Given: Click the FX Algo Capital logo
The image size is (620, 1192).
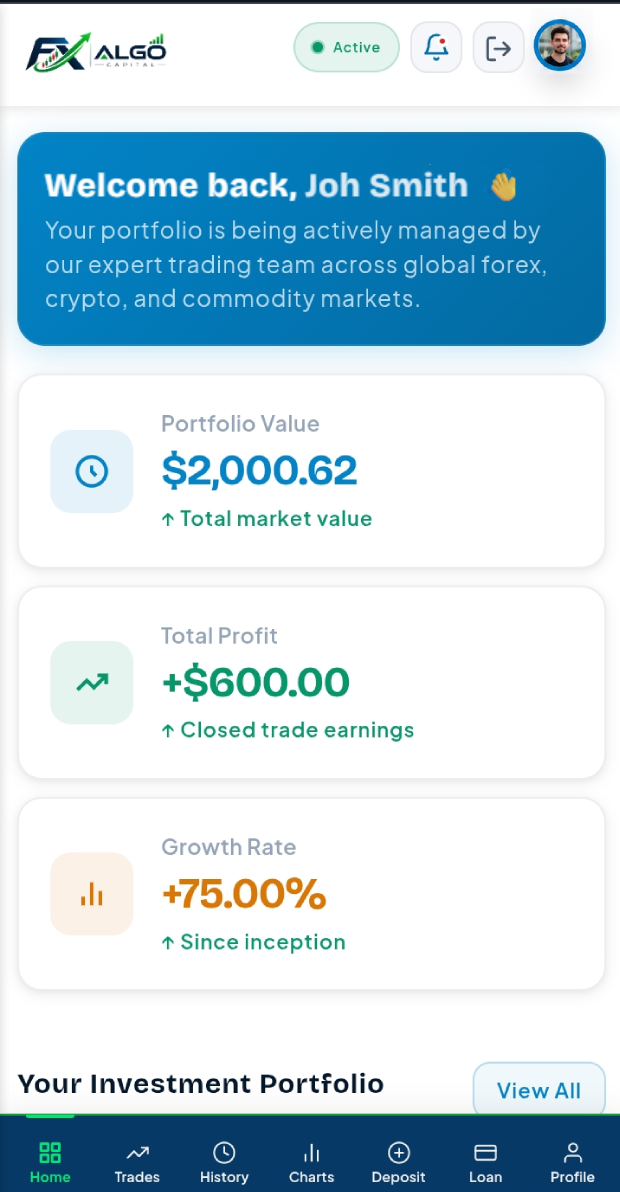Looking at the screenshot, I should coord(96,52).
